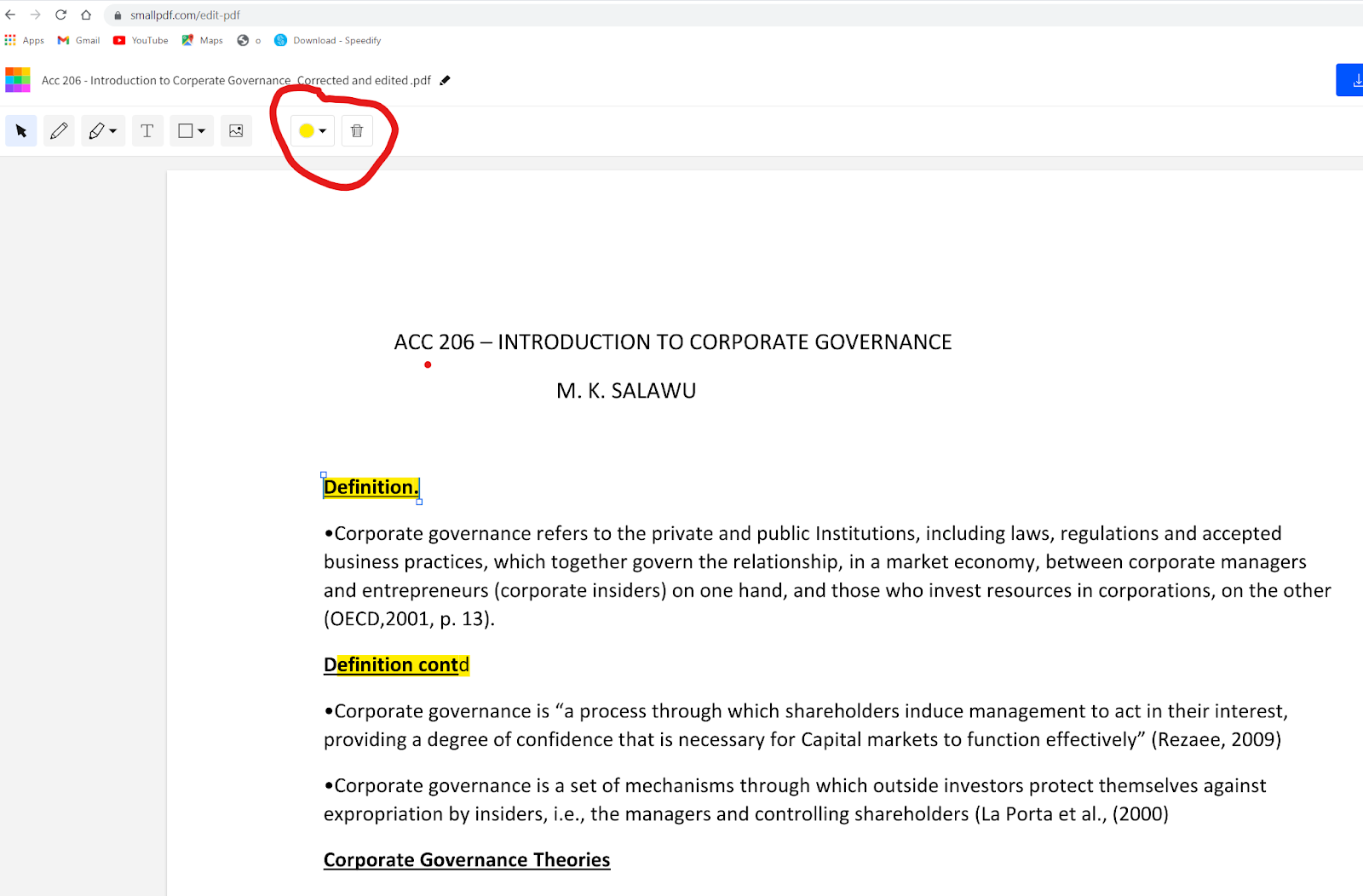Open the browser home page
The image size is (1363, 896).
[x=86, y=15]
